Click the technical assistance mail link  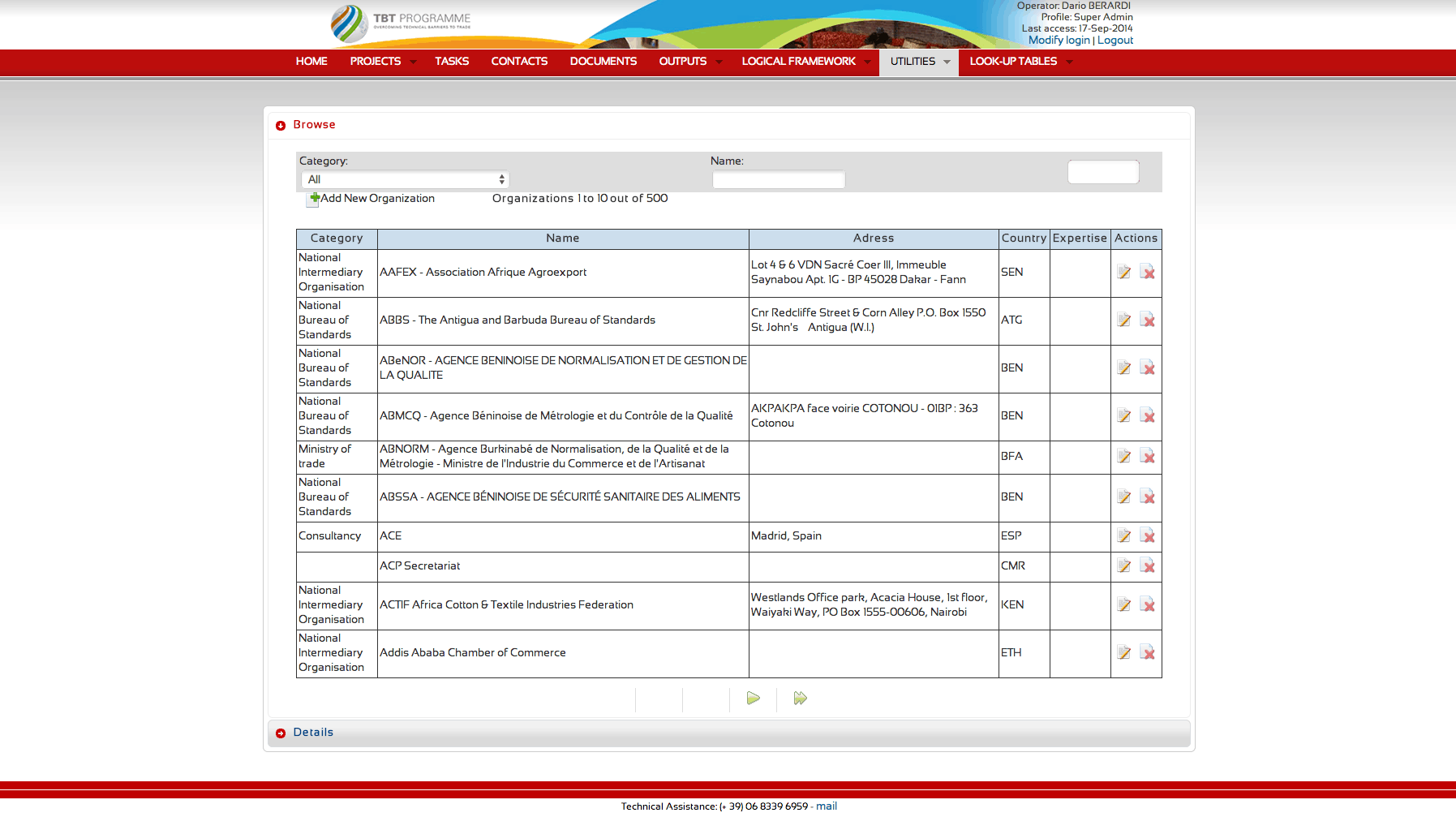827,806
